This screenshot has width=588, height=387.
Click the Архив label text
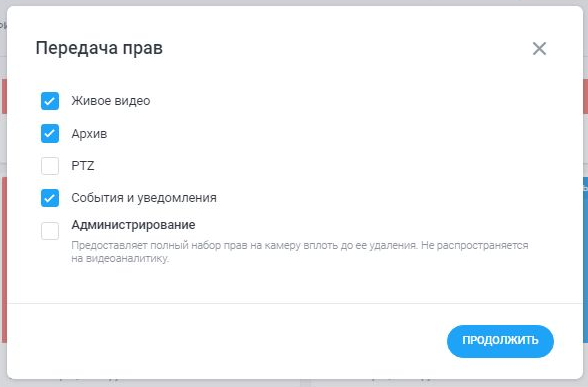point(89,134)
